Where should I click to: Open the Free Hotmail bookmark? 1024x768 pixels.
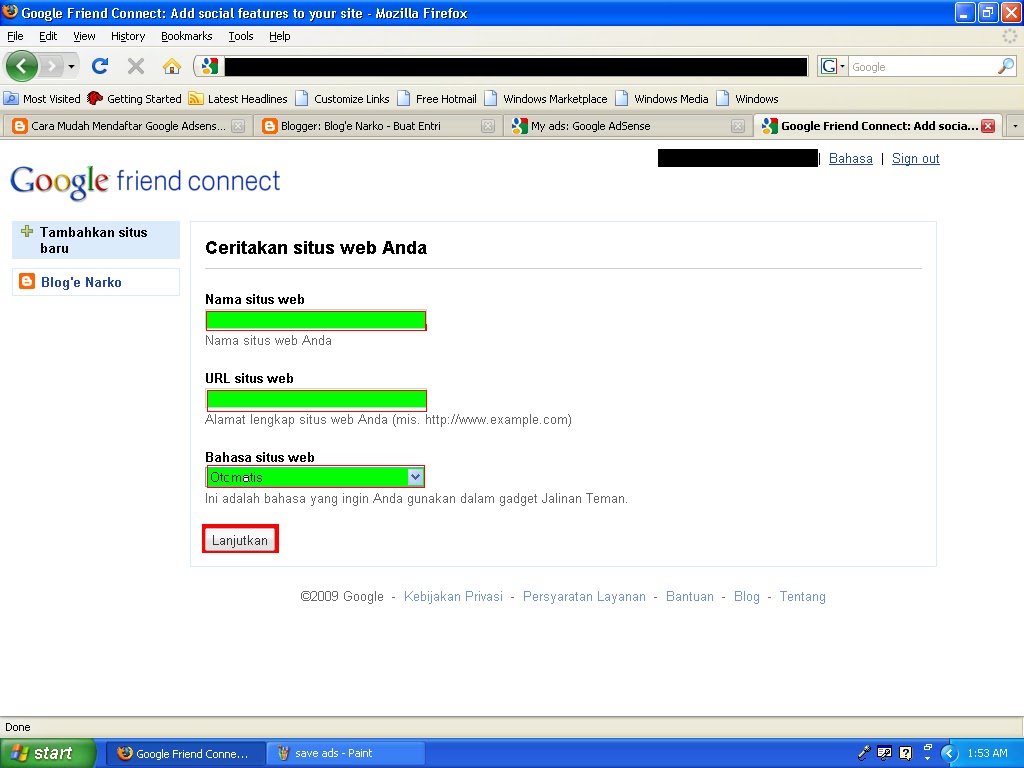(437, 99)
